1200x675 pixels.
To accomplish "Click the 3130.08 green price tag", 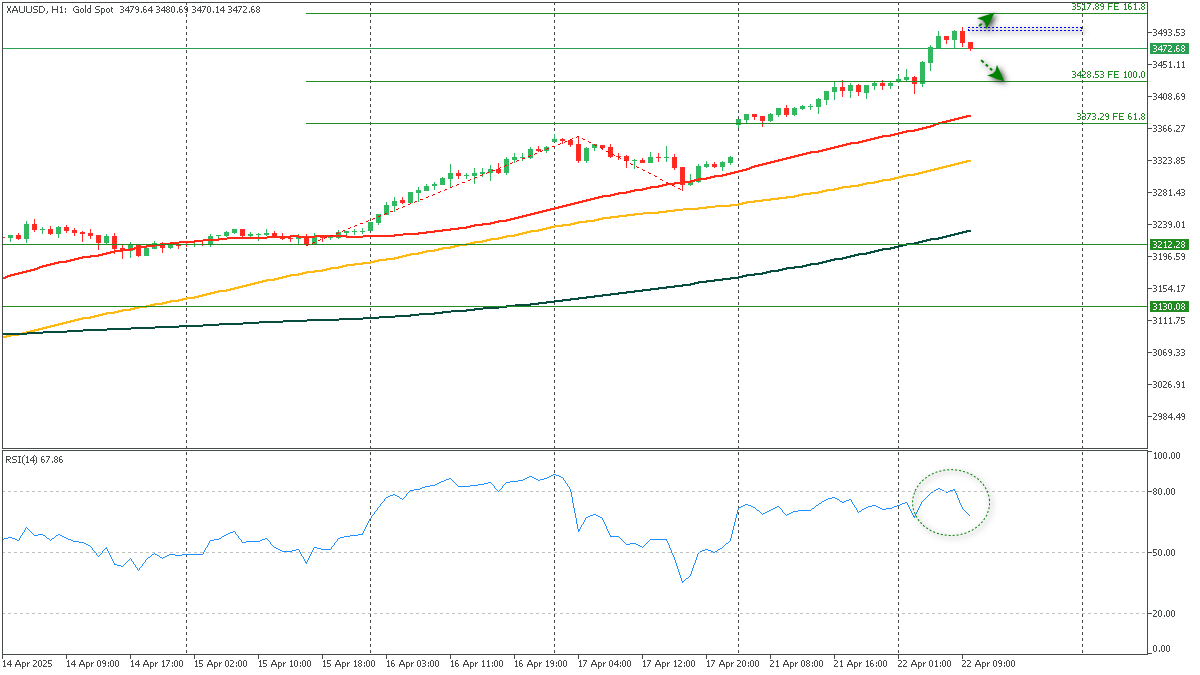I will pos(1167,306).
